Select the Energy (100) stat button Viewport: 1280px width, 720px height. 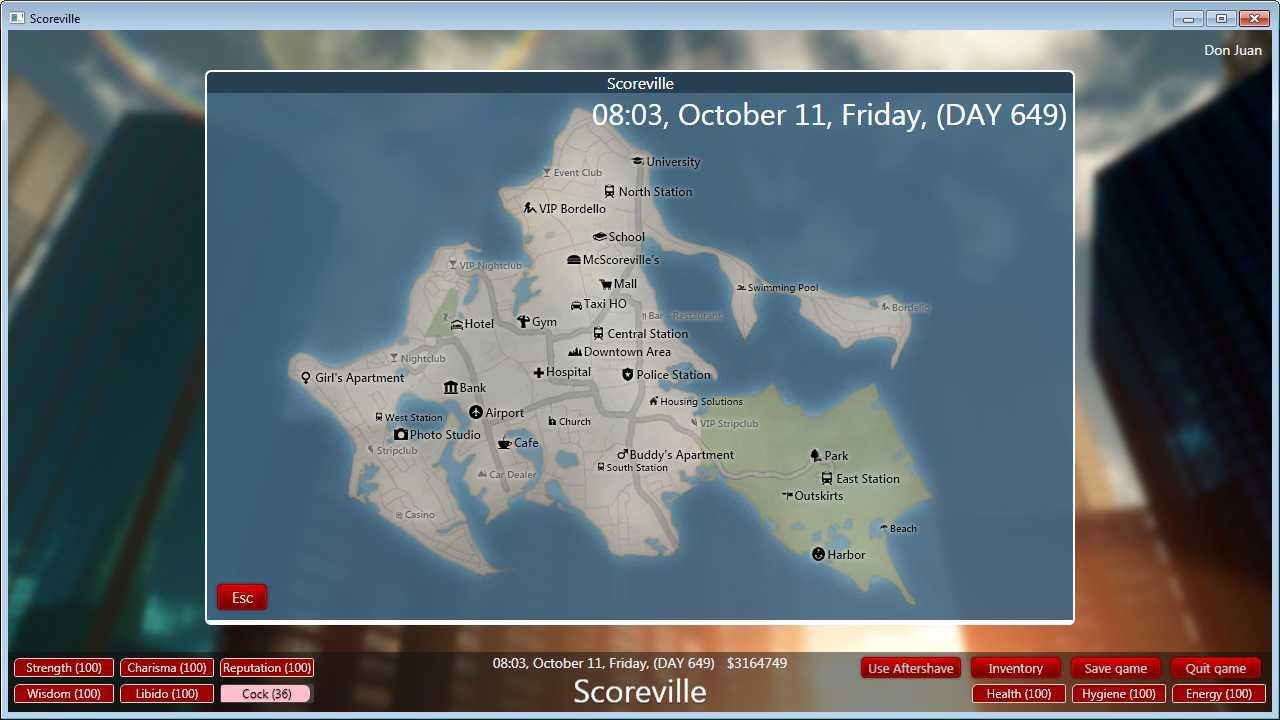1218,694
